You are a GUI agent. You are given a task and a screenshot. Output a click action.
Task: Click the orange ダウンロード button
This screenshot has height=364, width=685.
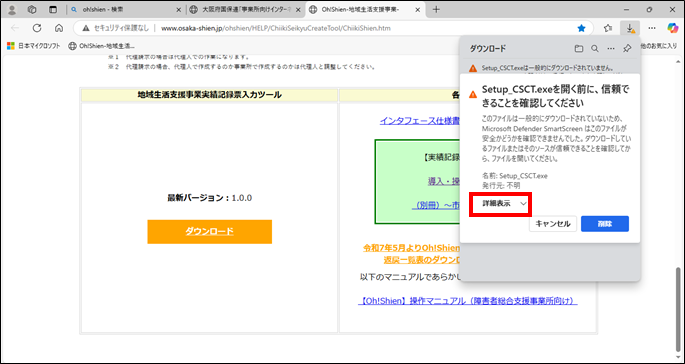(x=210, y=232)
